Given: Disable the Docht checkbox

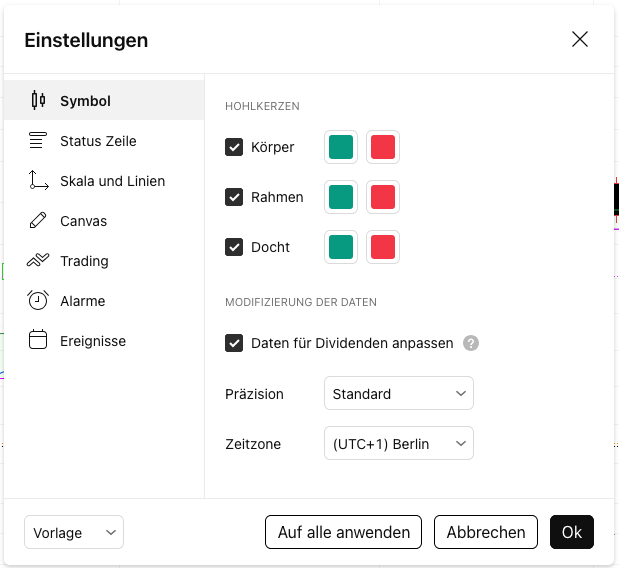Looking at the screenshot, I should point(234,247).
